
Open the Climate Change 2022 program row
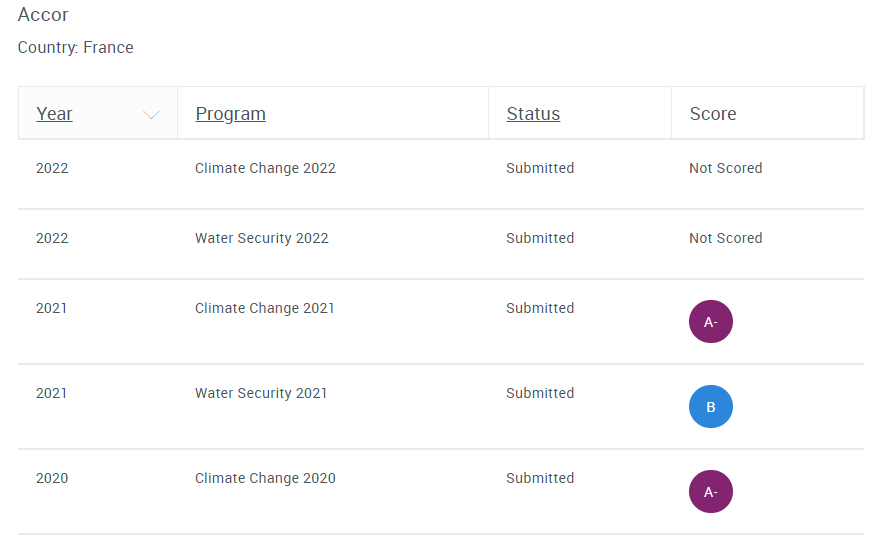441,174
